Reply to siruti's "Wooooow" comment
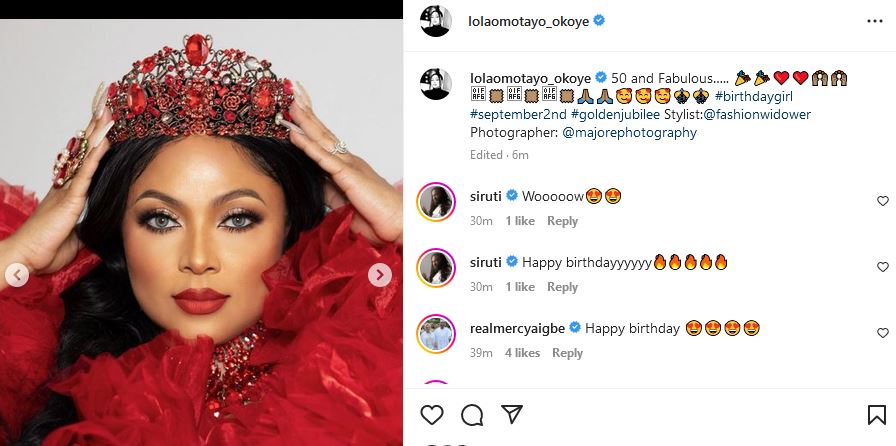The height and width of the screenshot is (446, 896). coord(562,221)
